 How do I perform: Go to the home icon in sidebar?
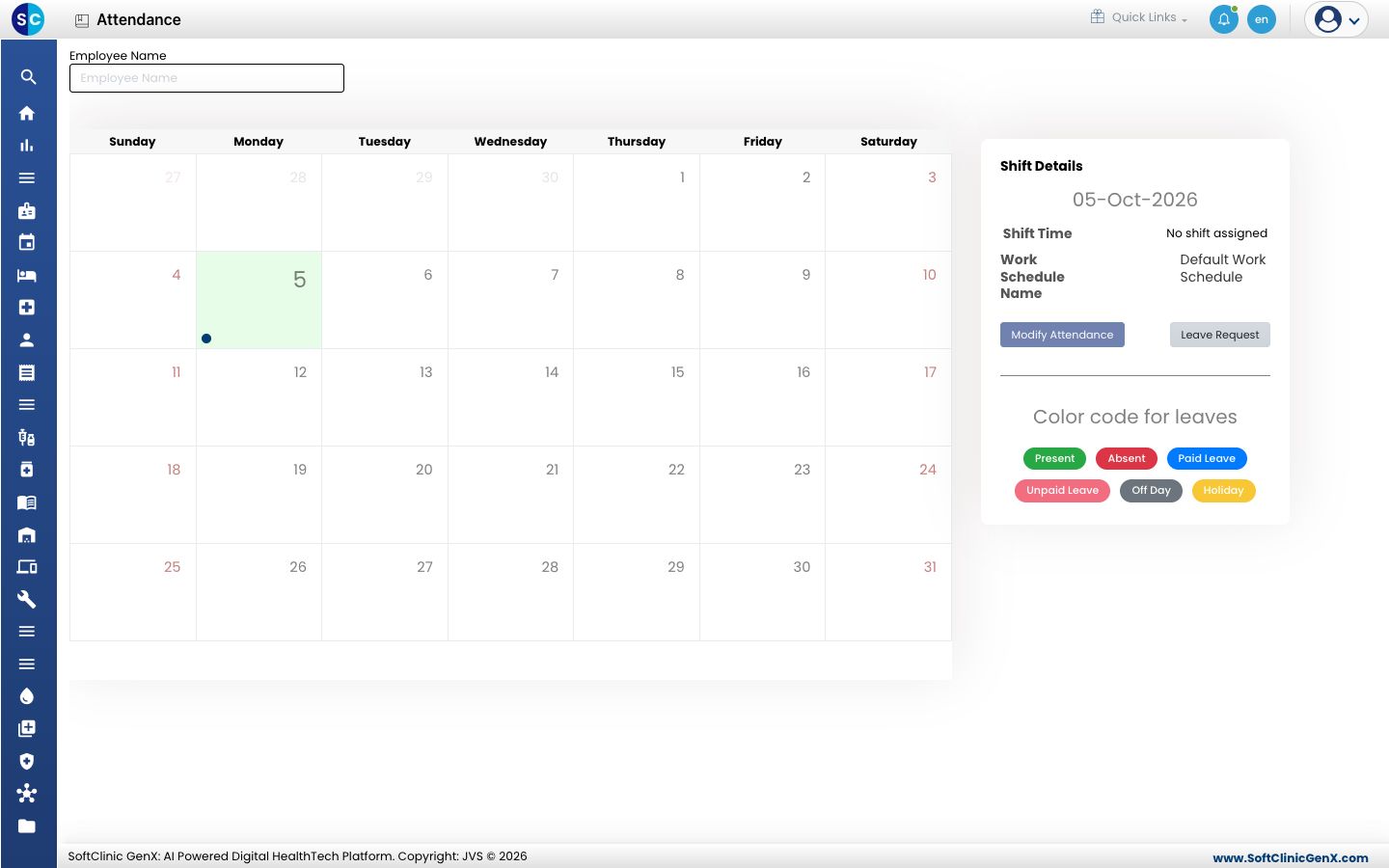[x=27, y=113]
